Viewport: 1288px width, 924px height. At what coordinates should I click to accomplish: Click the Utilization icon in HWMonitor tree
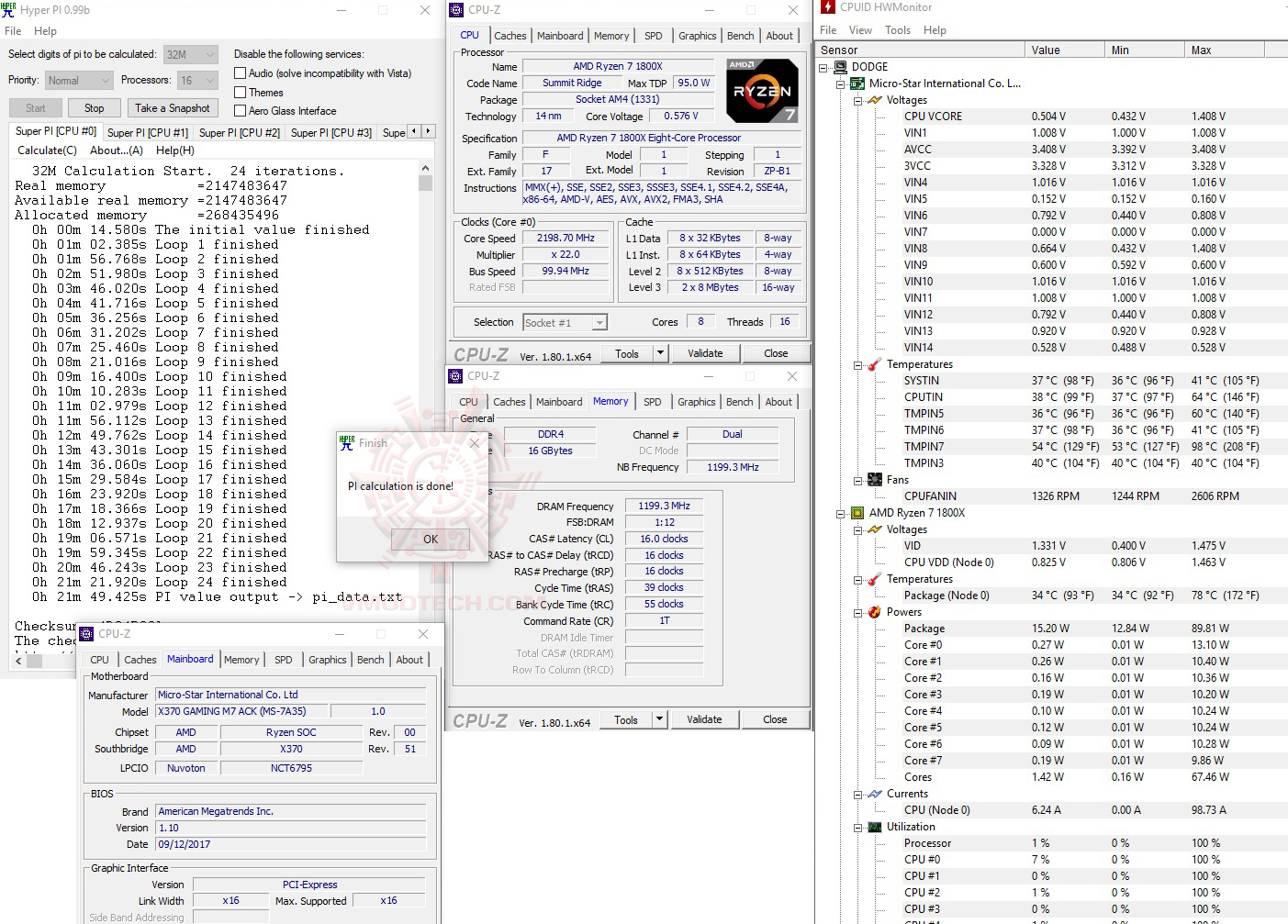[875, 827]
